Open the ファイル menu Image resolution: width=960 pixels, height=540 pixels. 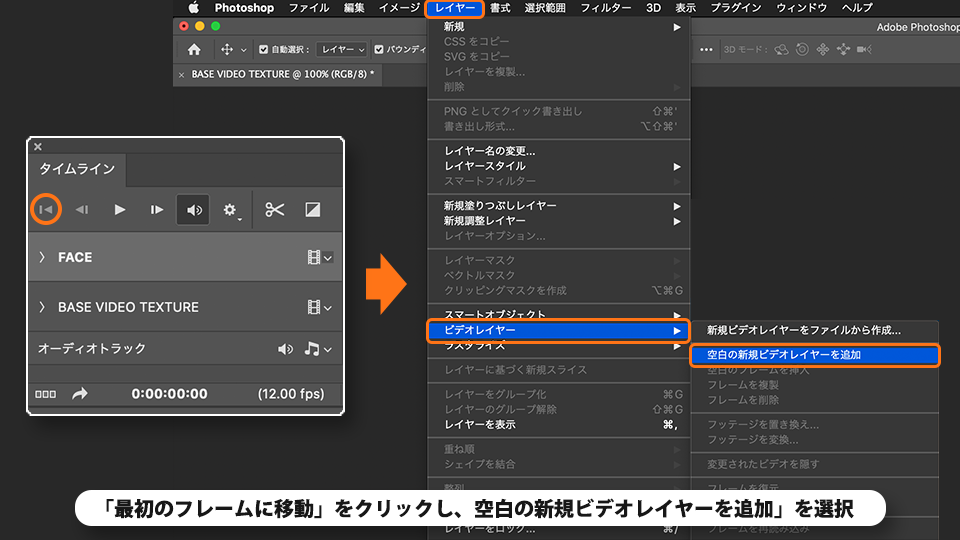coord(309,8)
